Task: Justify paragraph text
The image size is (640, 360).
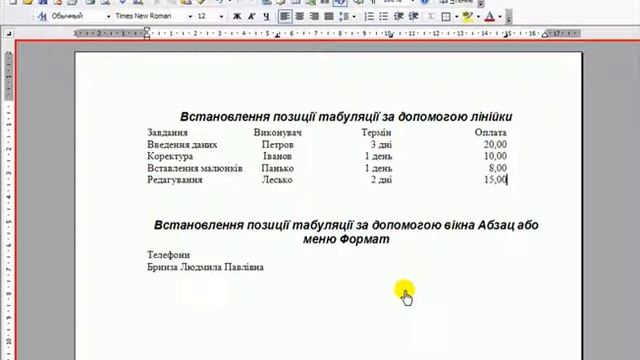Action: [x=329, y=16]
